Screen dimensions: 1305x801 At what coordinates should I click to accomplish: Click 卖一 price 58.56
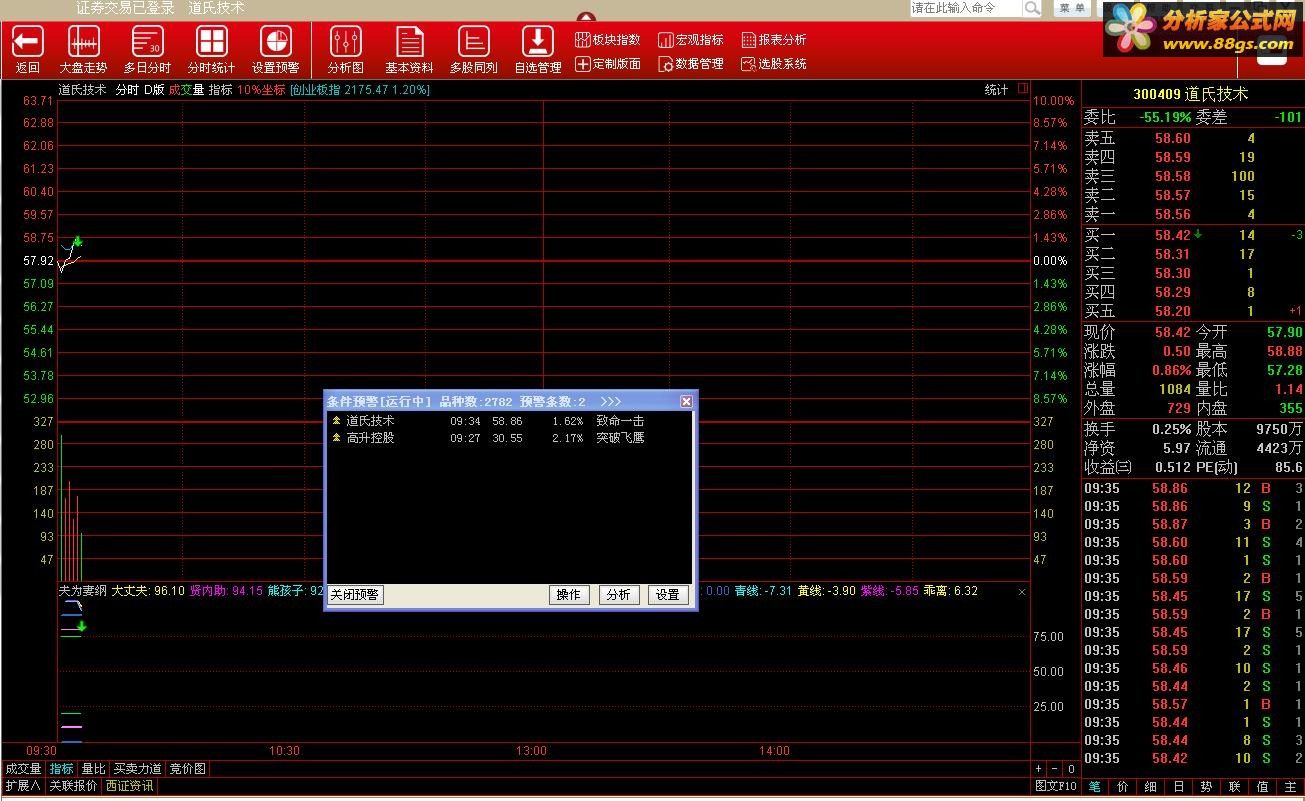tap(1173, 214)
